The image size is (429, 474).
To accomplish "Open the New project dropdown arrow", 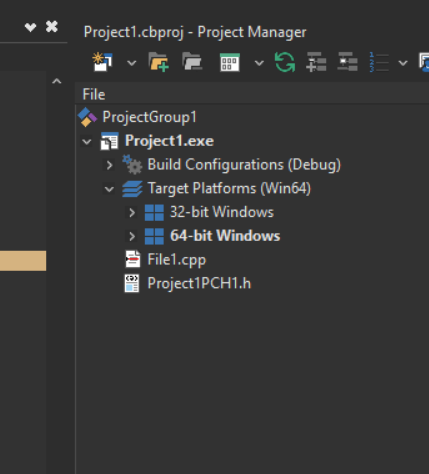I will tap(132, 63).
